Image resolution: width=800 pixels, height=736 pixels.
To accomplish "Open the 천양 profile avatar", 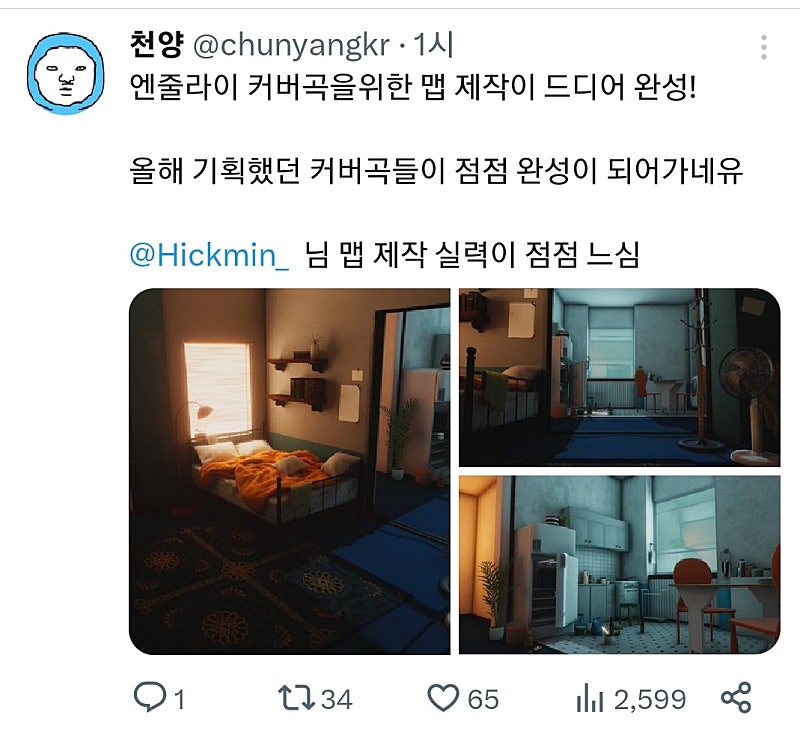I will 65,74.
